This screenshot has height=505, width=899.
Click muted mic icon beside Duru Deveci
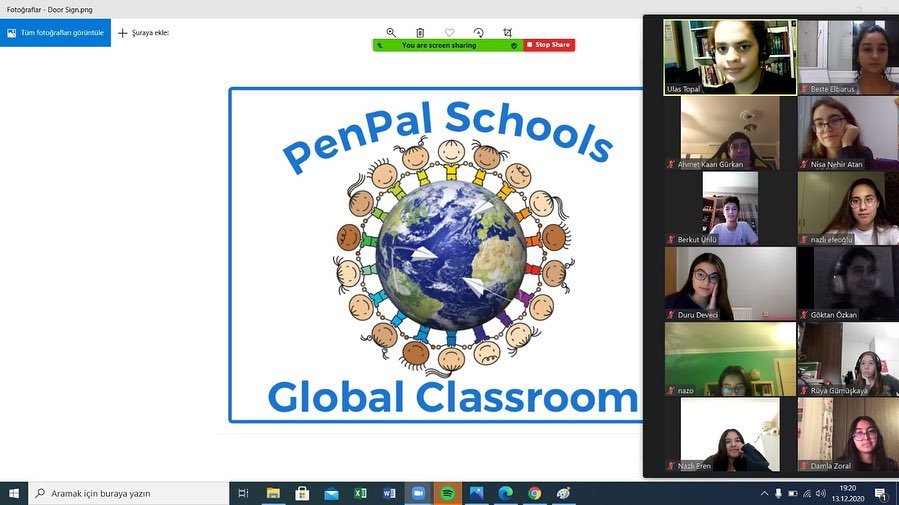pos(671,315)
